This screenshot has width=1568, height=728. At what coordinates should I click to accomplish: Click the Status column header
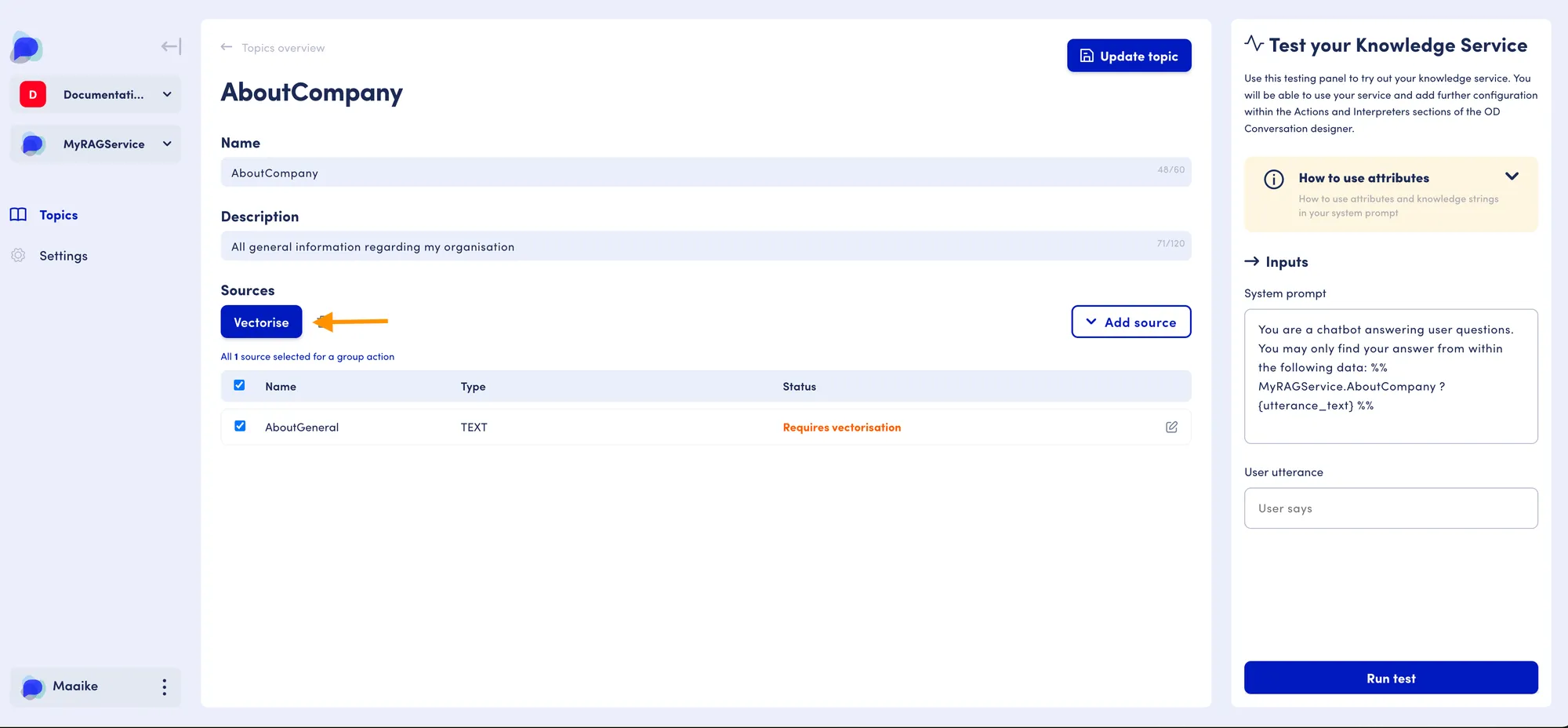click(799, 387)
